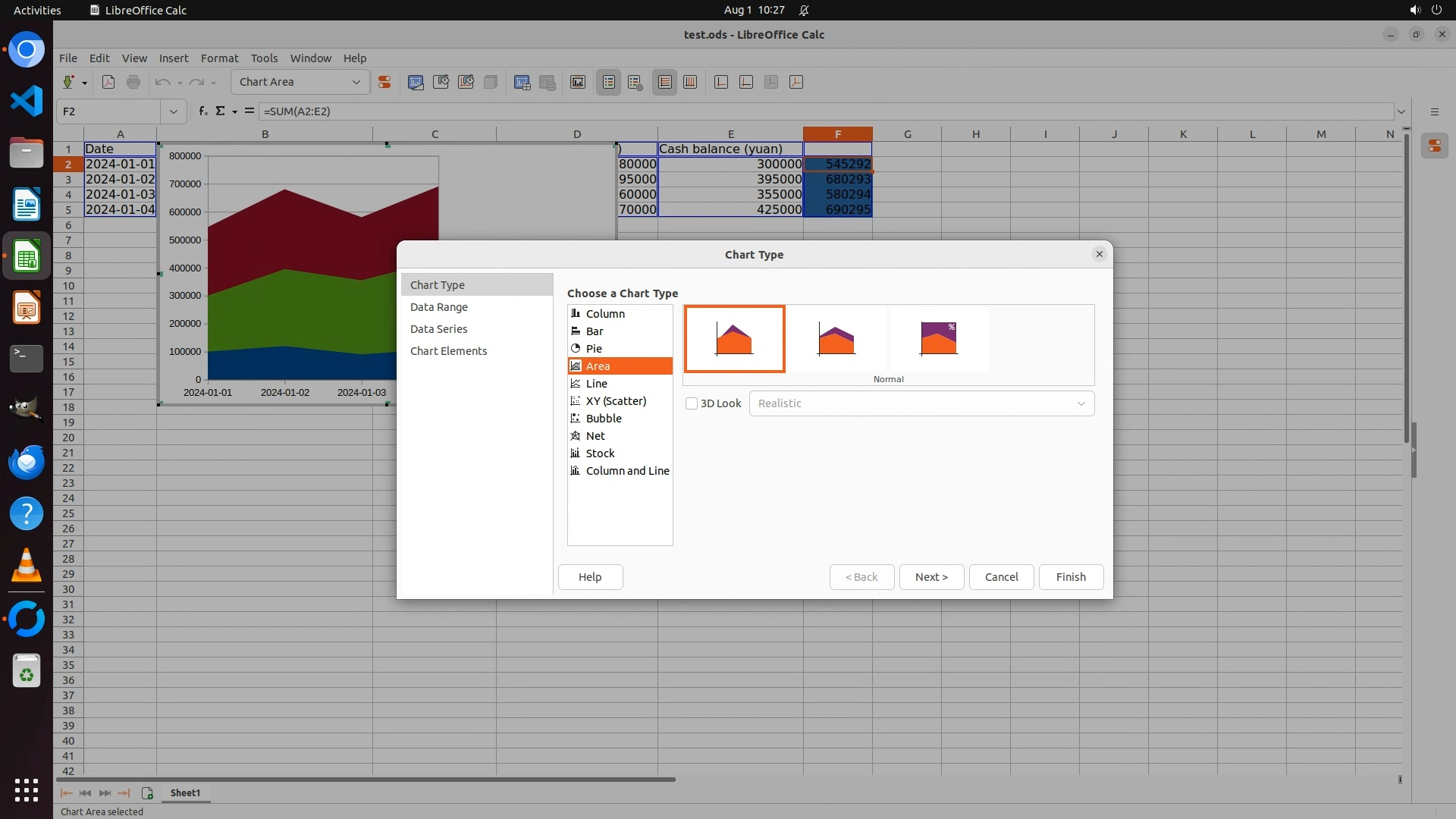Viewport: 1456px width, 819px height.
Task: Select the Bubble chart type
Action: coord(604,419)
